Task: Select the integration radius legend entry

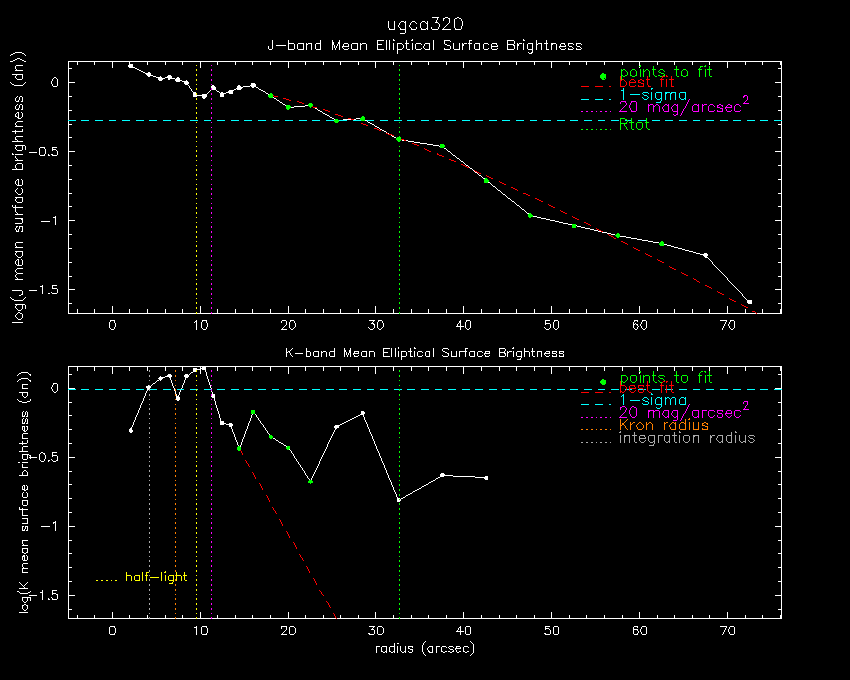Action: pos(687,438)
